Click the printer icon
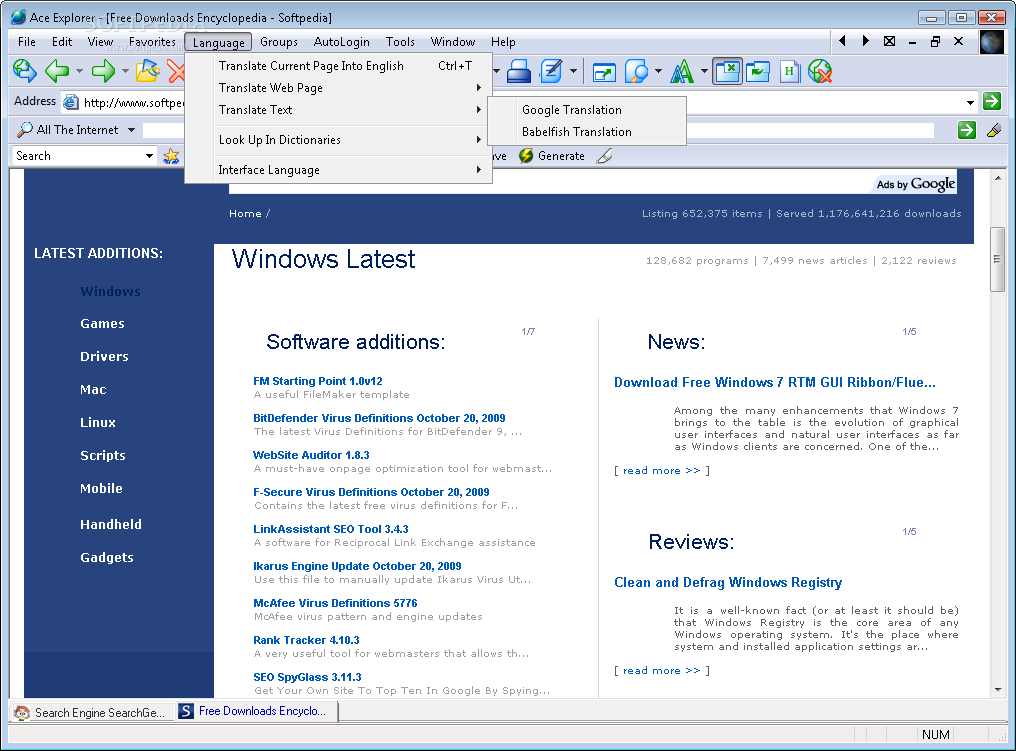The height and width of the screenshot is (751, 1016). 519,71
